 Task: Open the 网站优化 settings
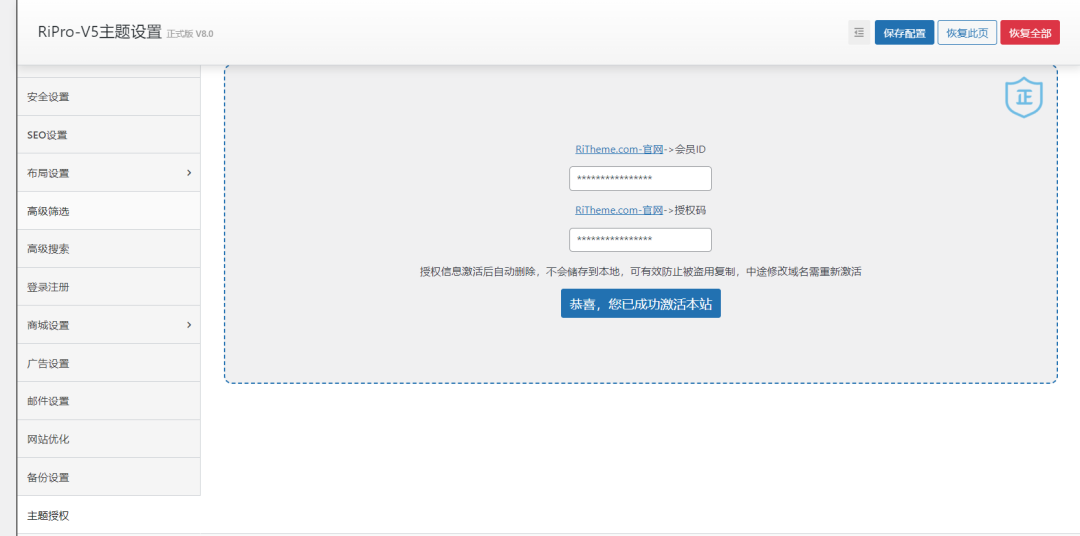(x=48, y=439)
